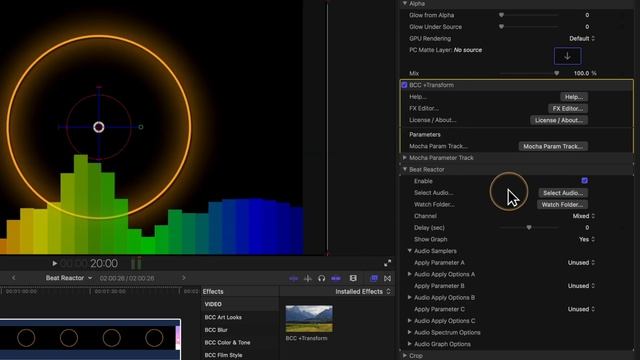The image size is (640, 360).
Task: Select the BCC Blur category
Action: coord(216,330)
